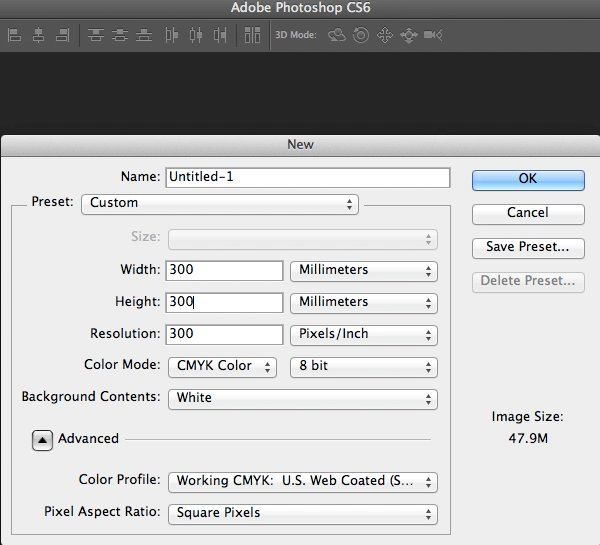600x545 pixels.
Task: Select the 3D Rotate mode icon
Action: click(x=337, y=35)
